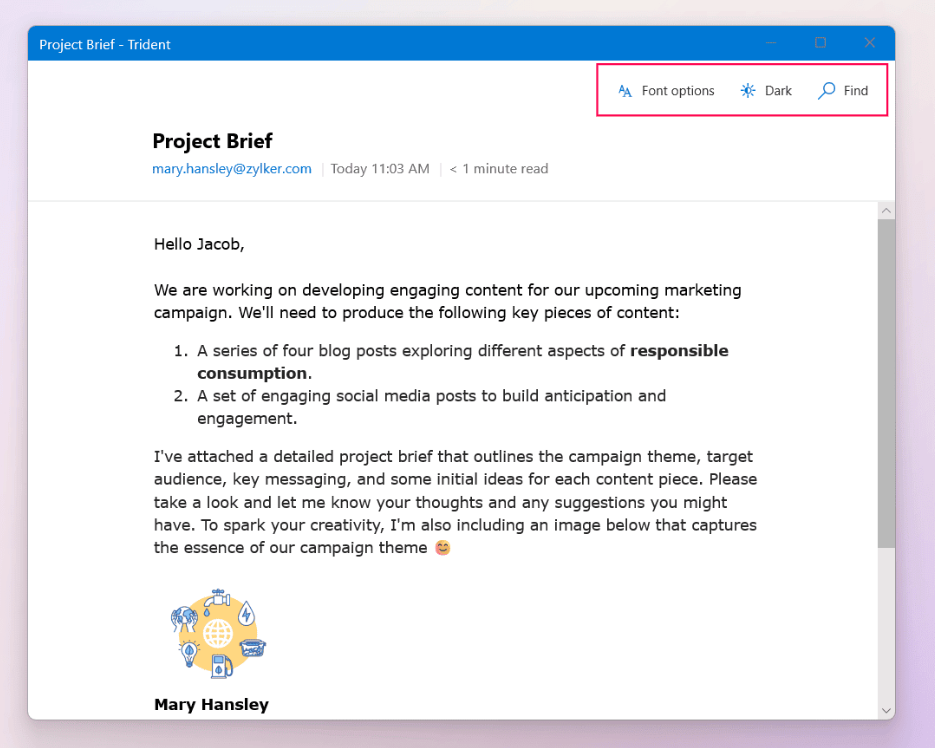The width and height of the screenshot is (935, 748).
Task: Click the Font options AA icon
Action: [624, 91]
